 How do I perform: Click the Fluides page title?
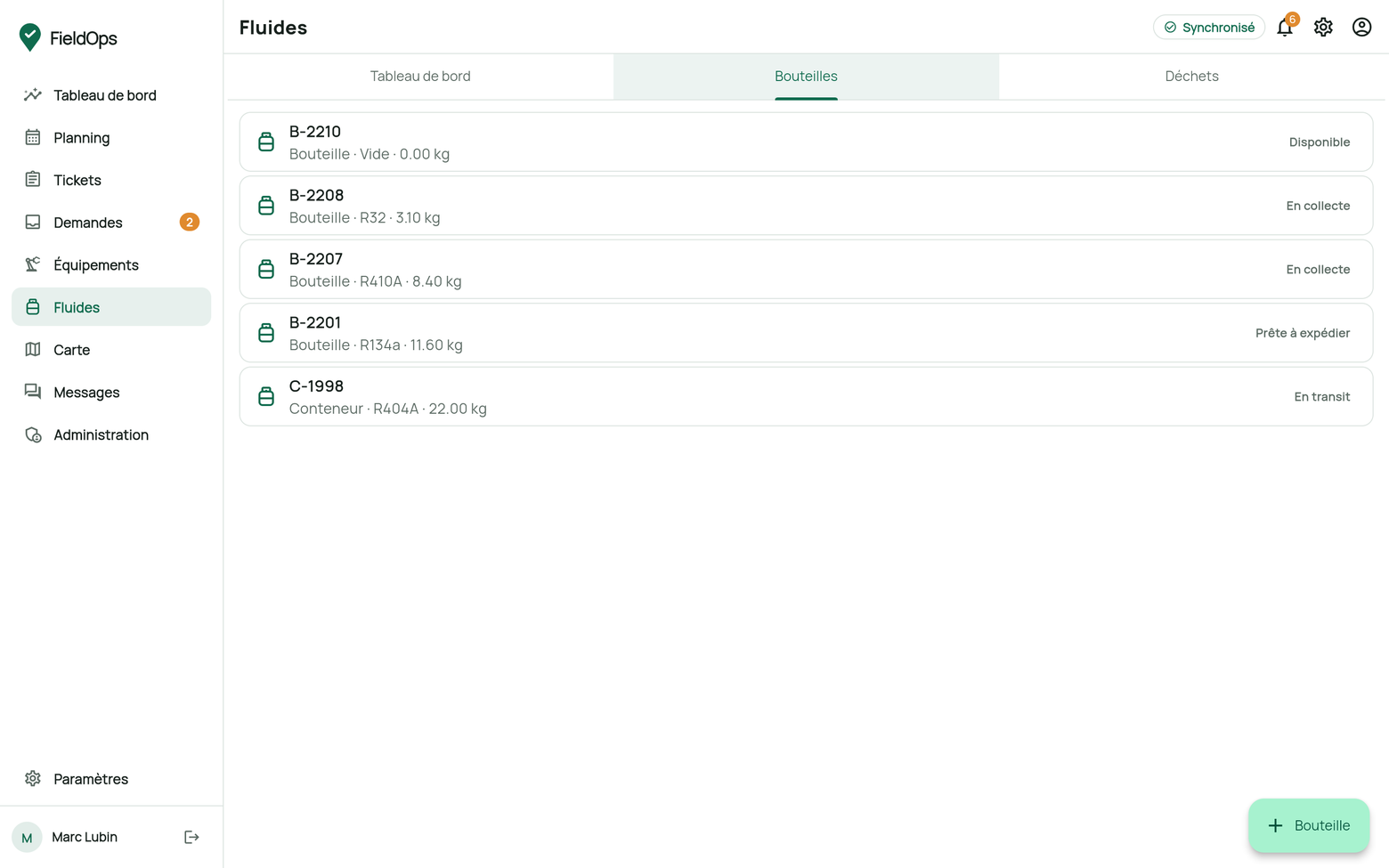click(273, 28)
